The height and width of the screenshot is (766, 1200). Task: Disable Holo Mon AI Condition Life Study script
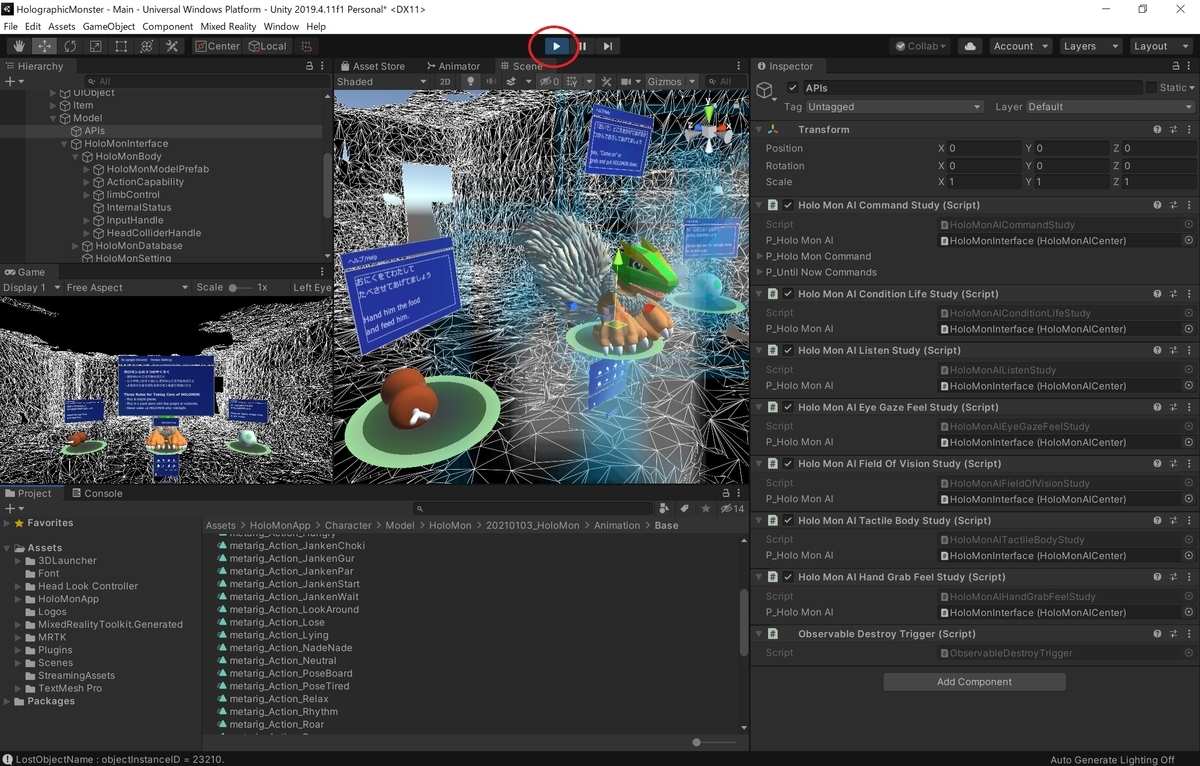click(x=788, y=294)
